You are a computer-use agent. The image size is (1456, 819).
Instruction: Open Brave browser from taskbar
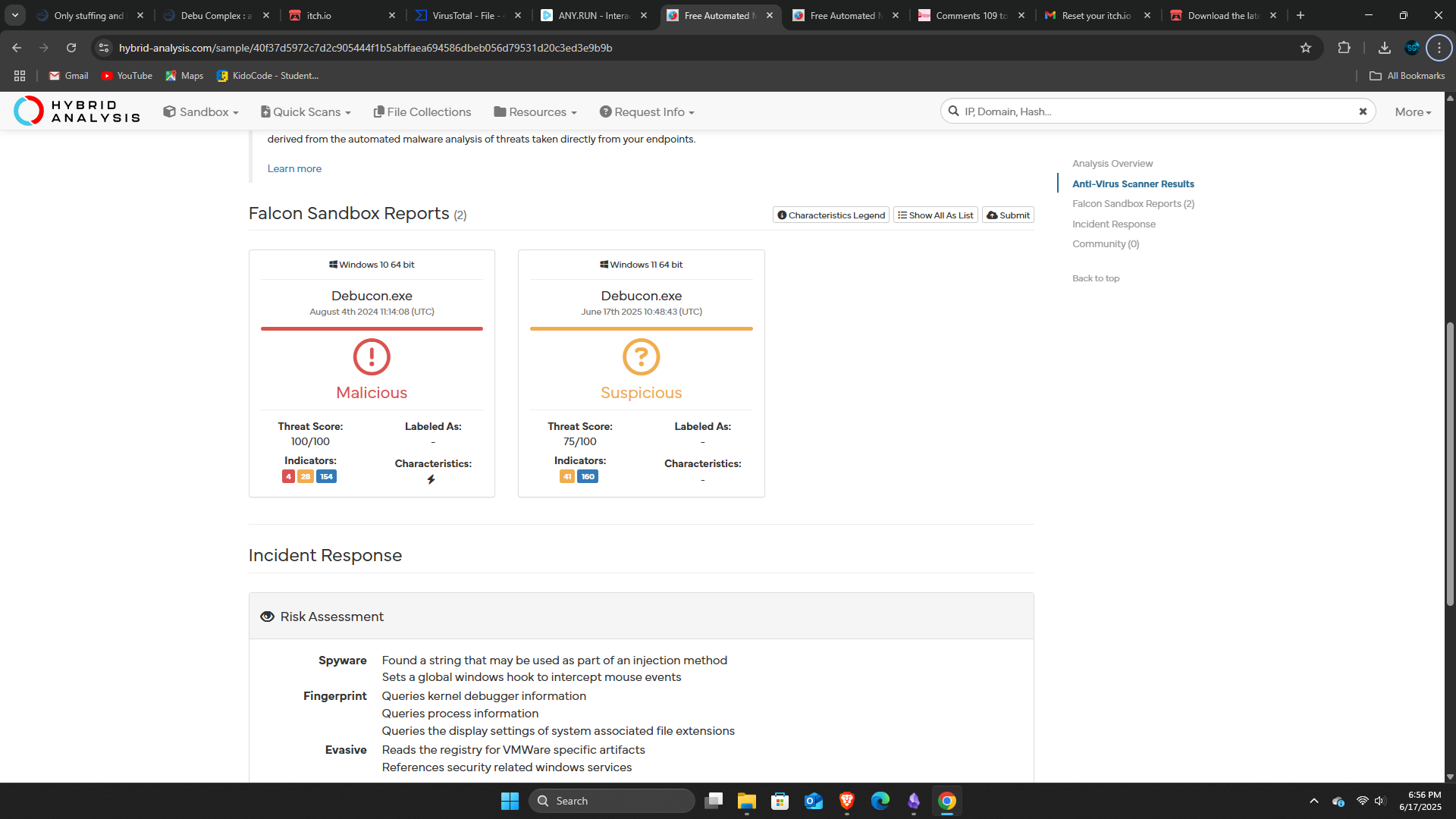[x=847, y=801]
